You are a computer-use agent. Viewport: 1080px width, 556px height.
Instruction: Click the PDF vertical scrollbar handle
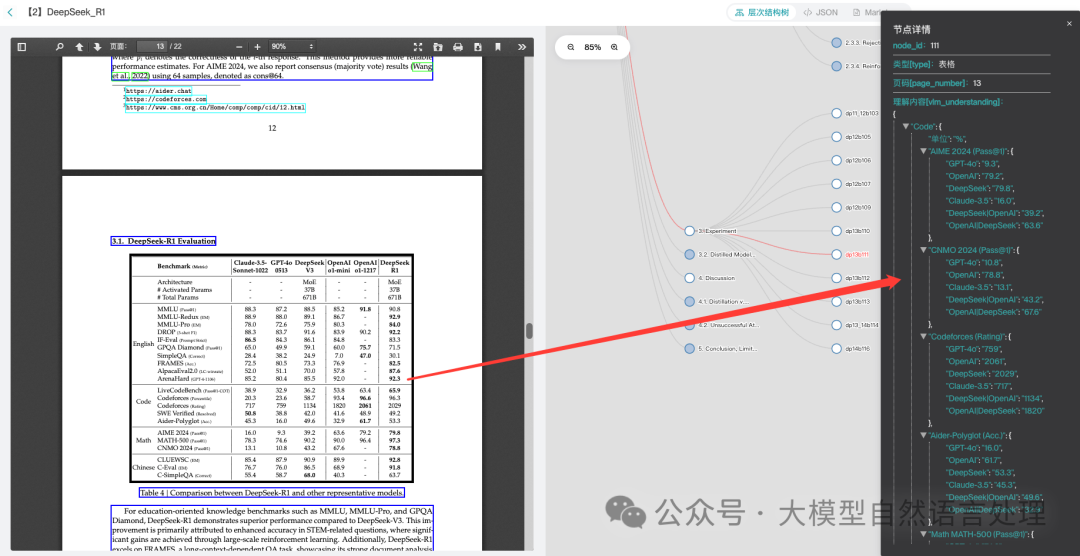[529, 331]
